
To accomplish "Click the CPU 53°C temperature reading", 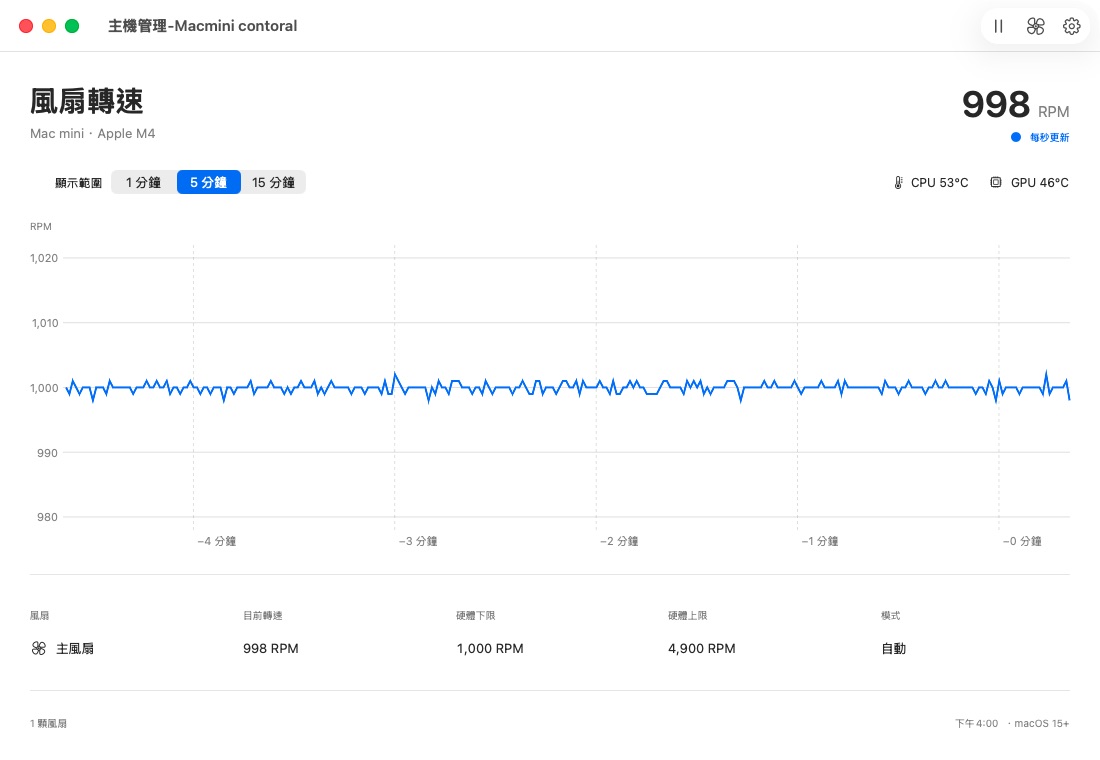I will point(939,182).
